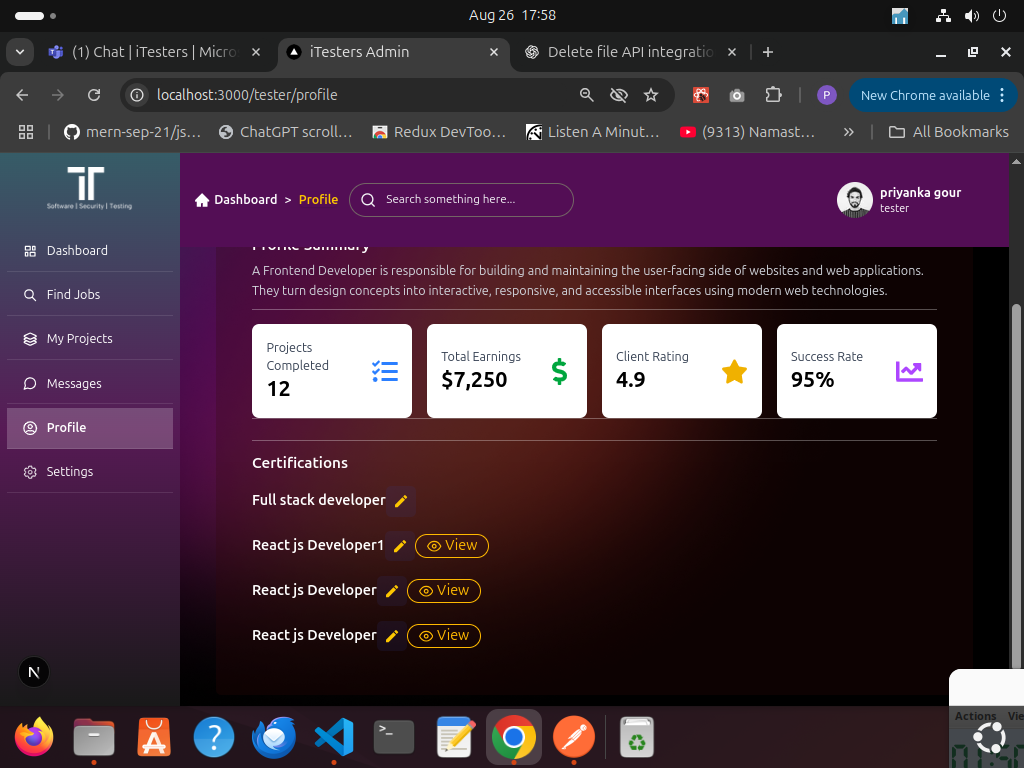Click edit pencil next to React js Developer1
Screen dimensions: 1024x768
400,546
